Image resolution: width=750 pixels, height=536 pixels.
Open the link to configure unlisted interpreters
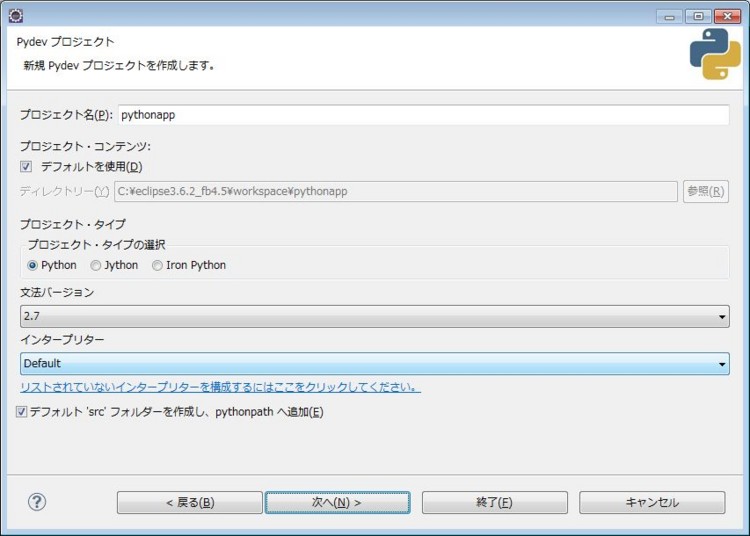221,387
